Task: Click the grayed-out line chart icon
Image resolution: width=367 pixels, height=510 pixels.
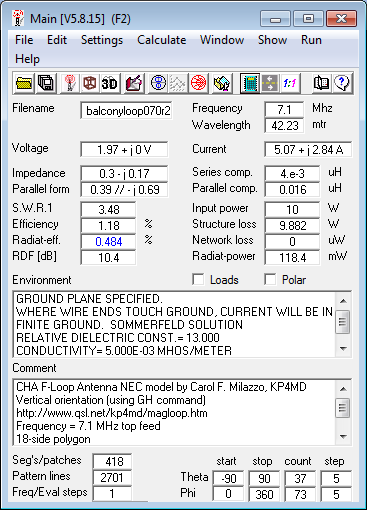Action: [x=178, y=83]
